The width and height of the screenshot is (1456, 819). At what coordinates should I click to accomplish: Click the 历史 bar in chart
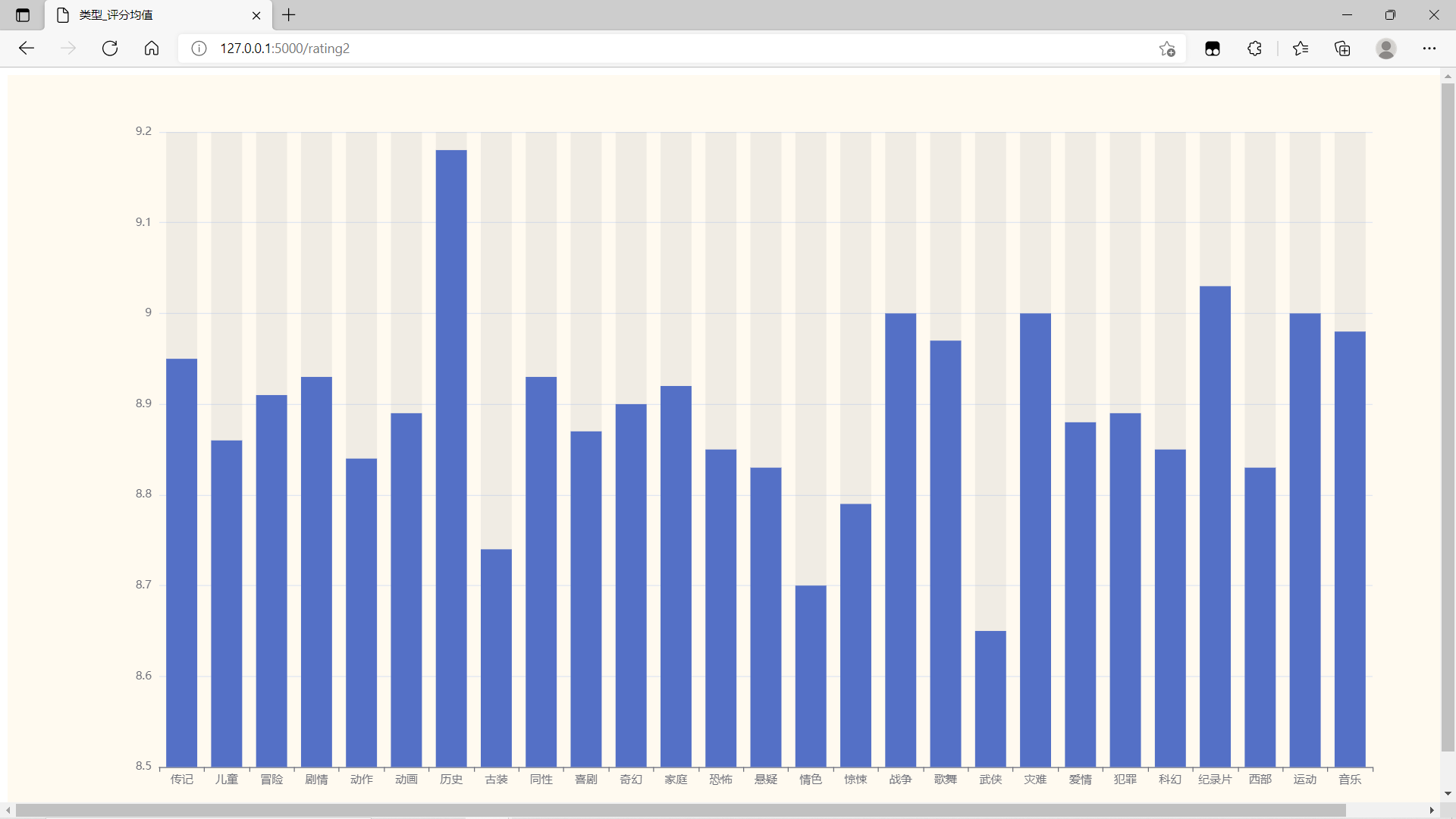[x=451, y=455]
